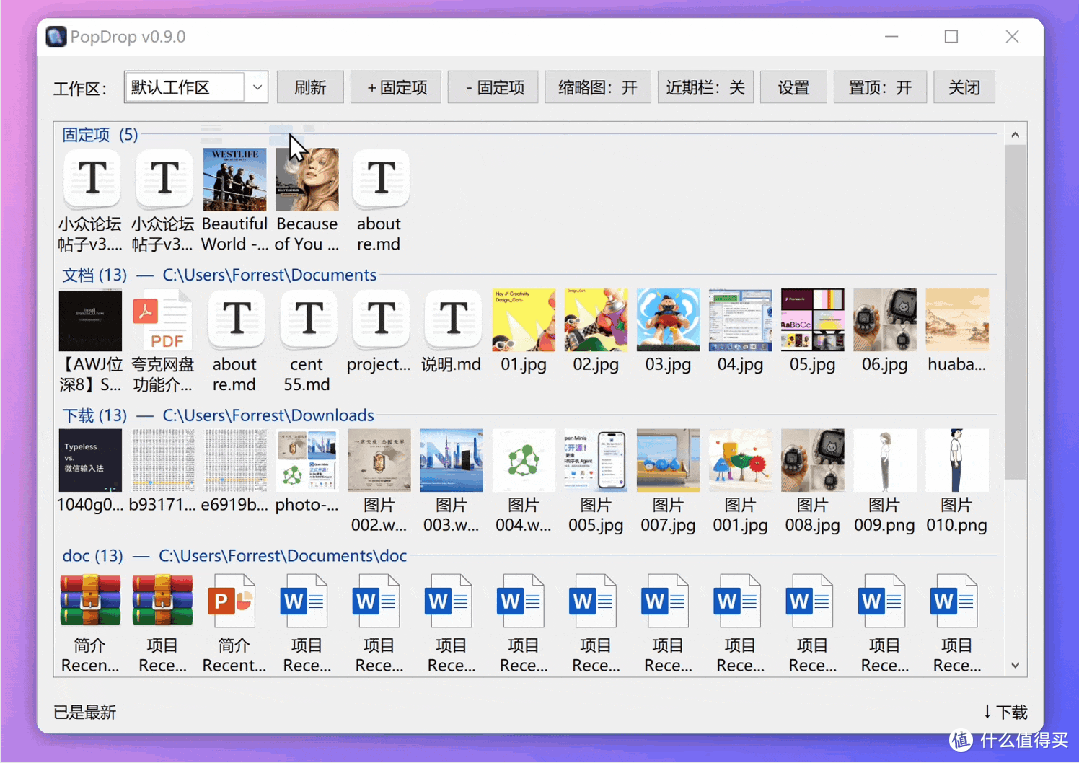Viewport: 1079px width, 763px height.
Task: Select the 06.jpg thumbnail
Action: (885, 320)
